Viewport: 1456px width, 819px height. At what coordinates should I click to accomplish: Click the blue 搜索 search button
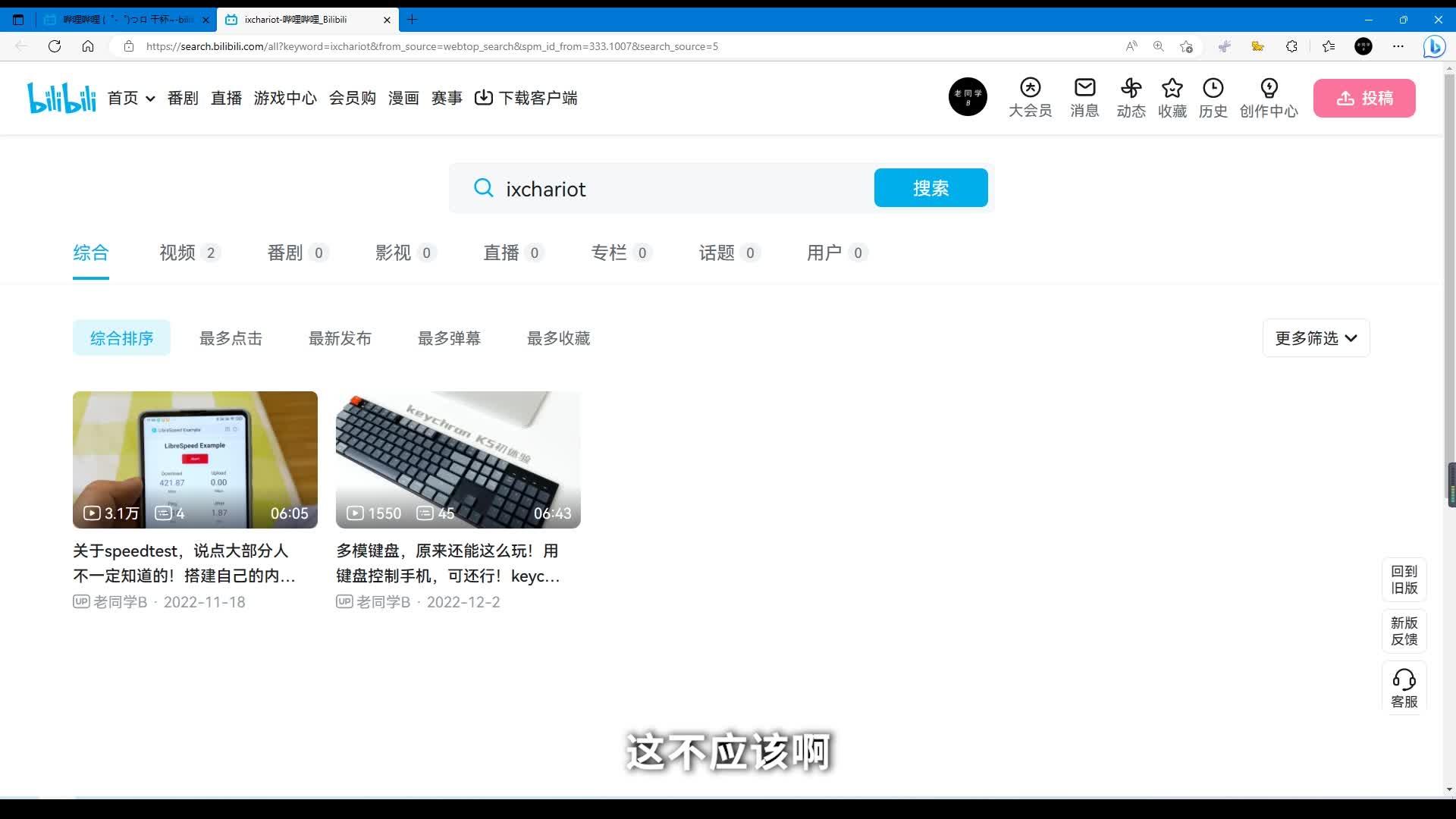[x=930, y=187]
